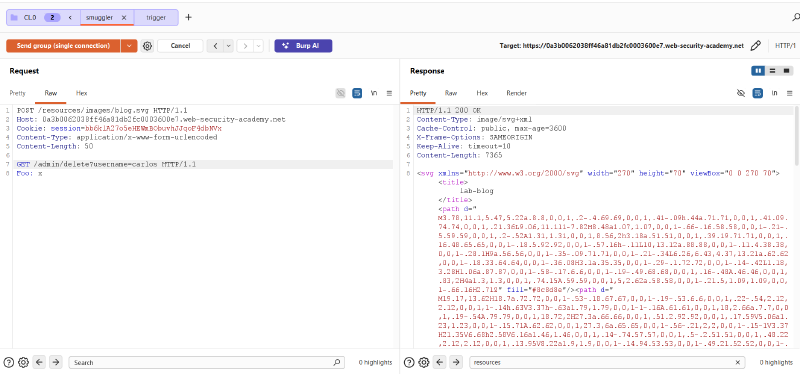Image resolution: width=800 pixels, height=374 pixels.
Task: Go back in request history
Action: coord(215,46)
